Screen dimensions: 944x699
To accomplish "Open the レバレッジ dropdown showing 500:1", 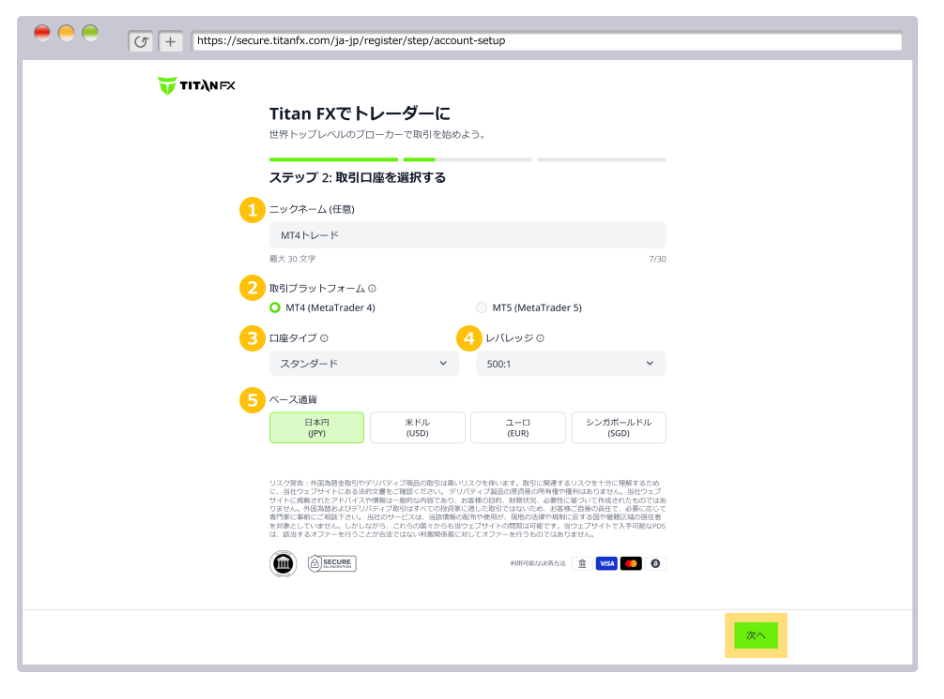I will click(x=571, y=364).
